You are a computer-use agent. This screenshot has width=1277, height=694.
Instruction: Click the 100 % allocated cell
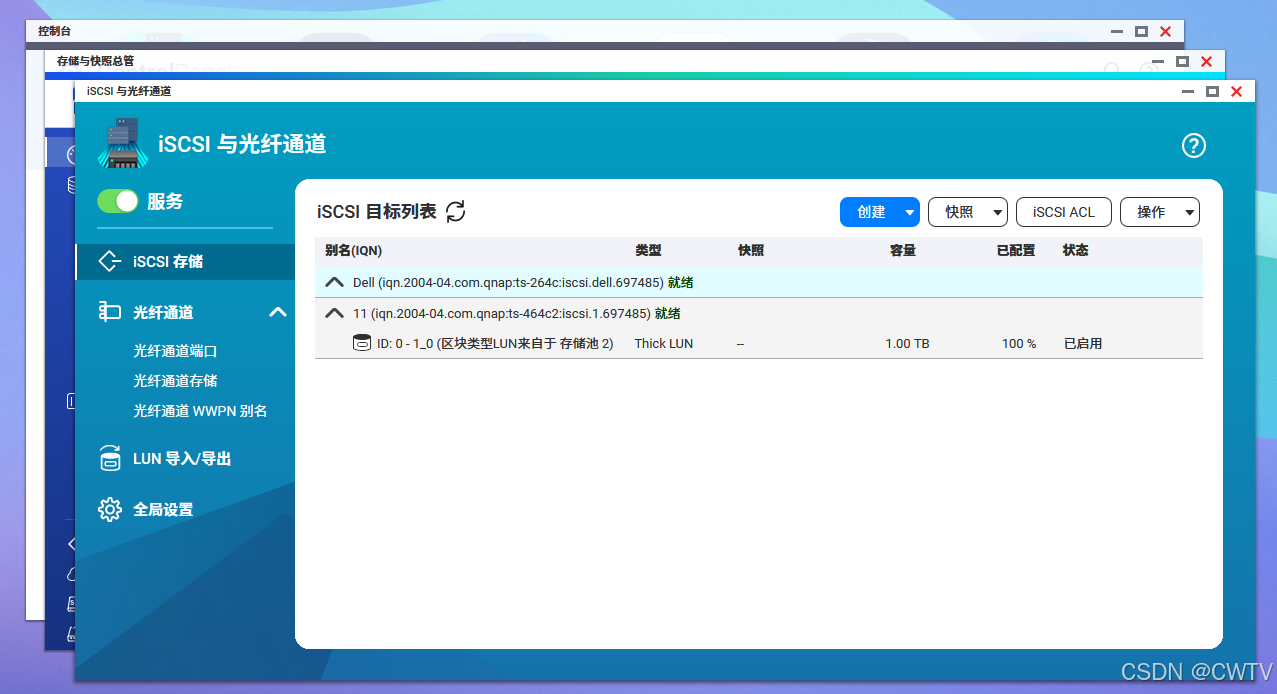click(x=1019, y=343)
